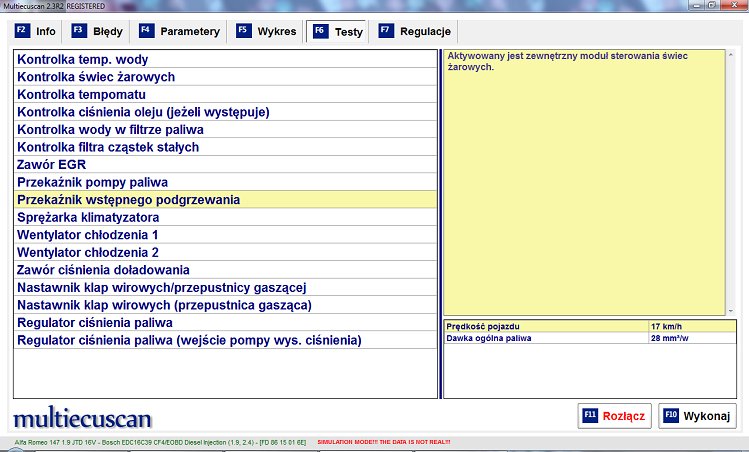Disconnect using the Rozłącz button
This screenshot has height=452, width=749.
(614, 416)
